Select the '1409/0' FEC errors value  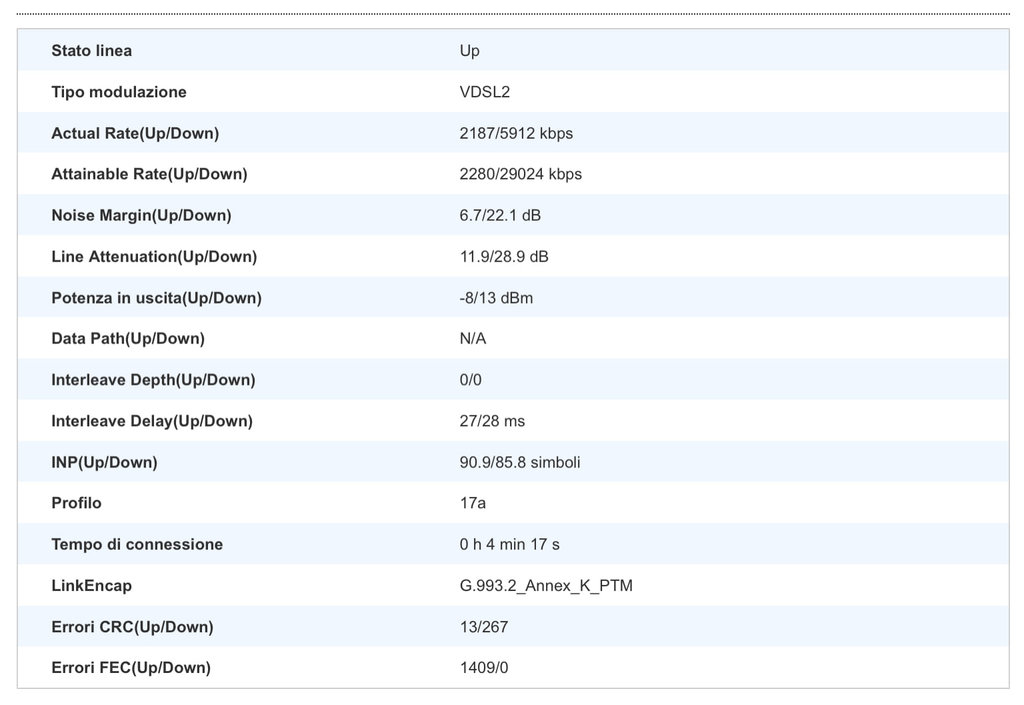point(484,668)
